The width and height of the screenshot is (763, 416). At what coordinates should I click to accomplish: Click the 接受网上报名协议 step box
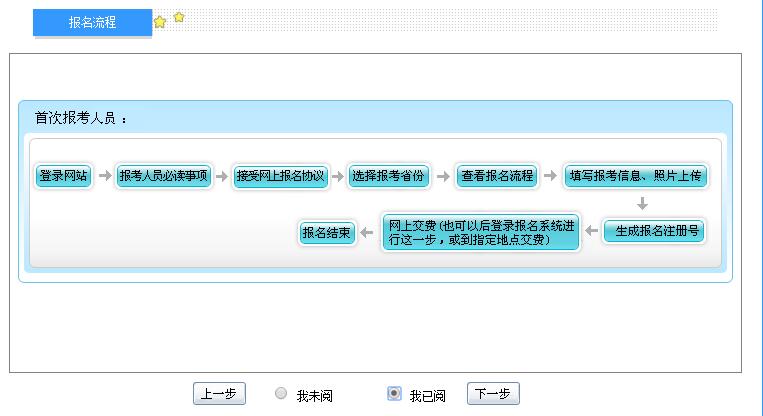[x=280, y=176]
